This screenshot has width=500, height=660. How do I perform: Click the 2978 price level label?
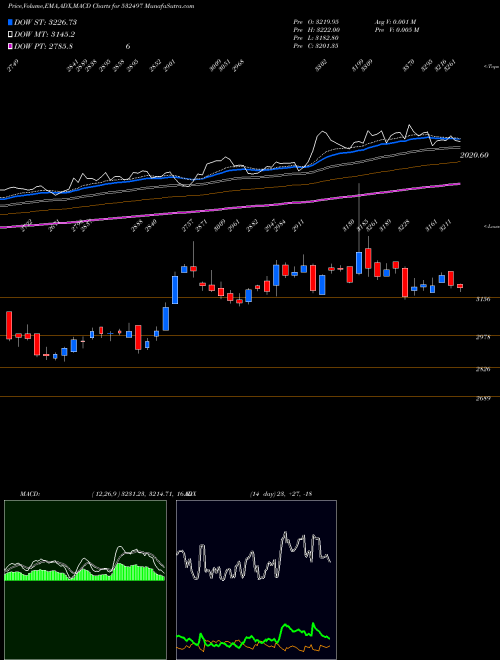pyautogui.click(x=483, y=337)
